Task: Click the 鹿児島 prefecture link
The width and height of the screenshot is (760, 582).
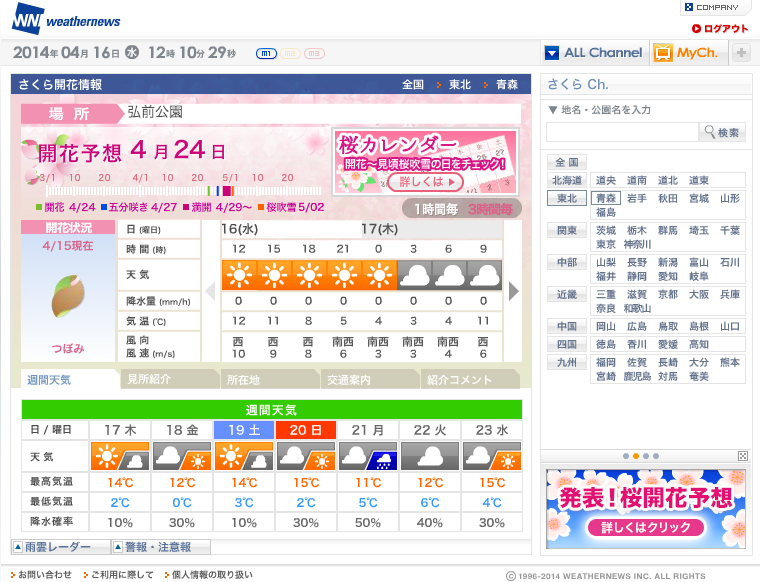Action: tap(637, 376)
